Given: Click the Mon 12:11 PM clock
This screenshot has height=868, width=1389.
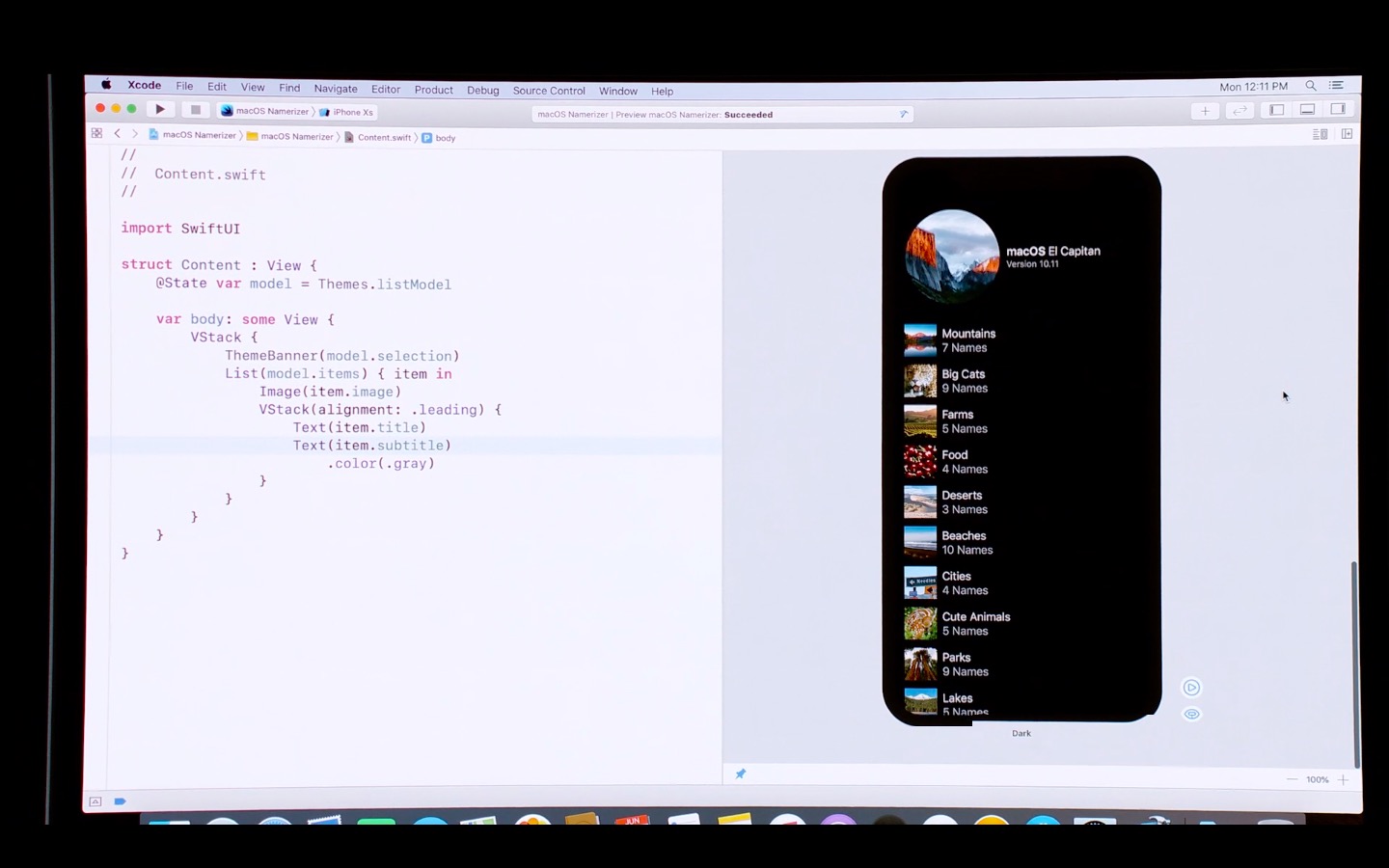Looking at the screenshot, I should pyautogui.click(x=1254, y=87).
